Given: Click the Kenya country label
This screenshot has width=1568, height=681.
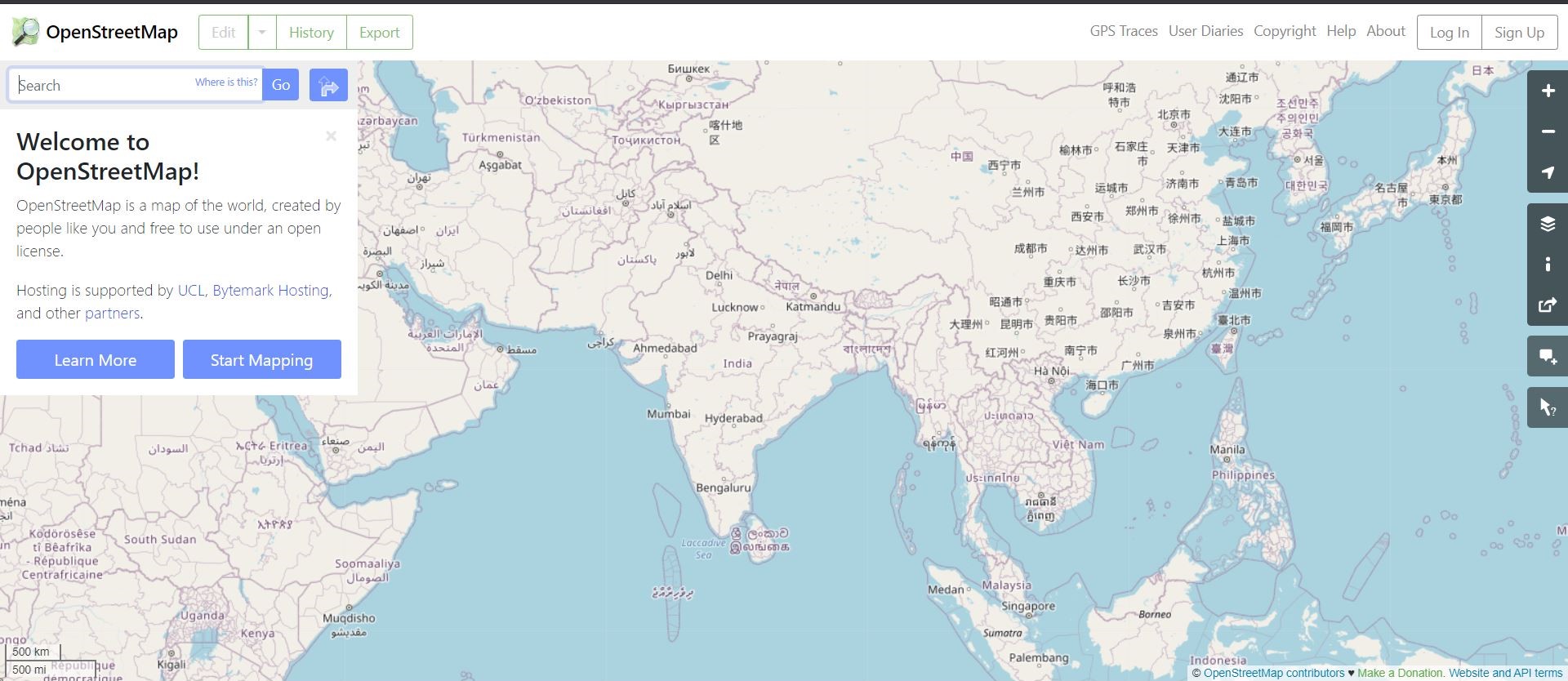Looking at the screenshot, I should 257,633.
